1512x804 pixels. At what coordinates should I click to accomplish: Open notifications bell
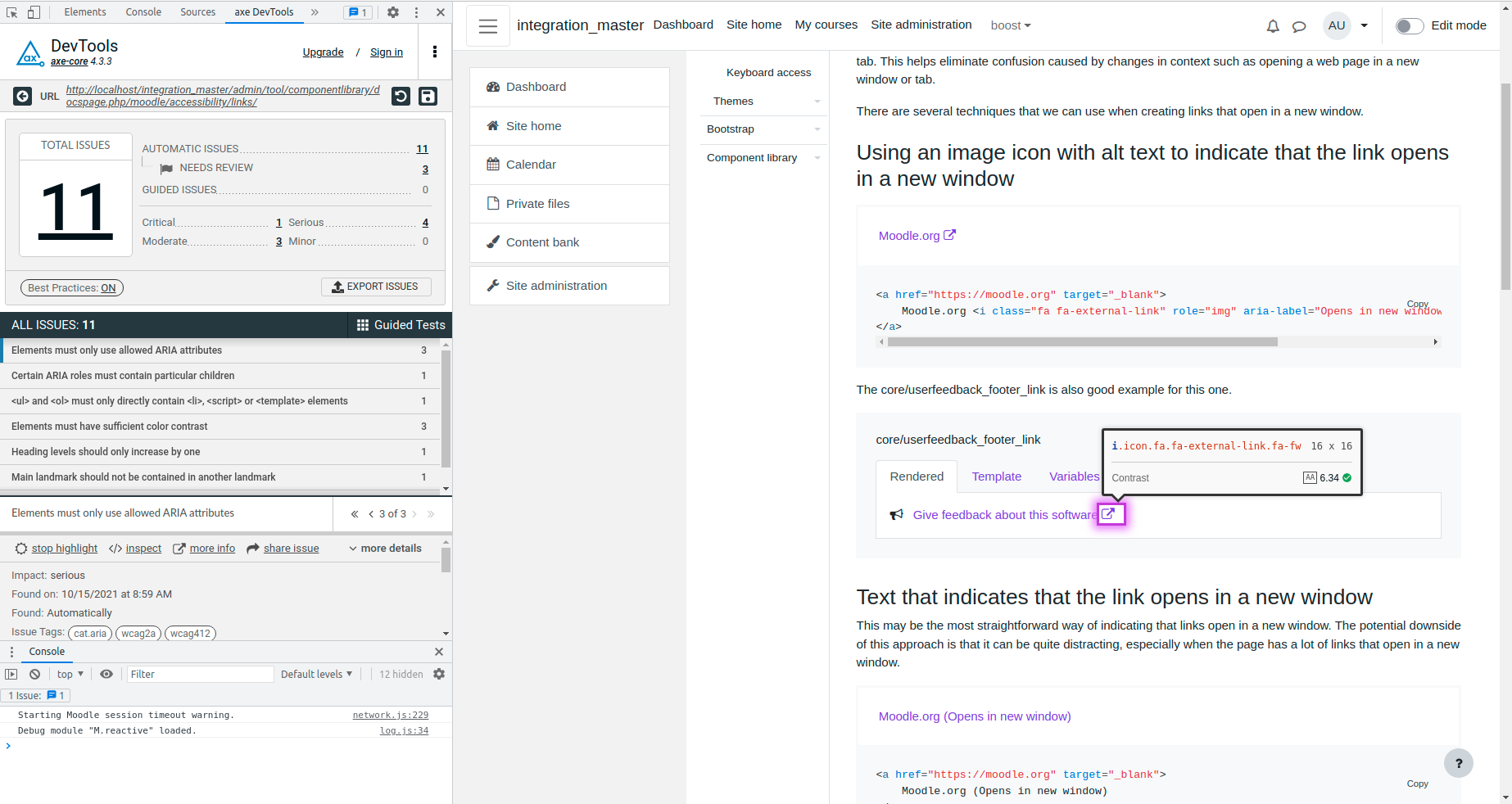point(1273,26)
